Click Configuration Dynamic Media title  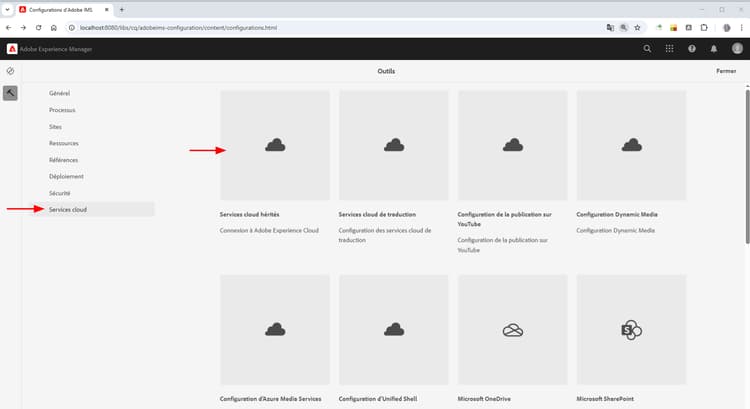(x=617, y=214)
